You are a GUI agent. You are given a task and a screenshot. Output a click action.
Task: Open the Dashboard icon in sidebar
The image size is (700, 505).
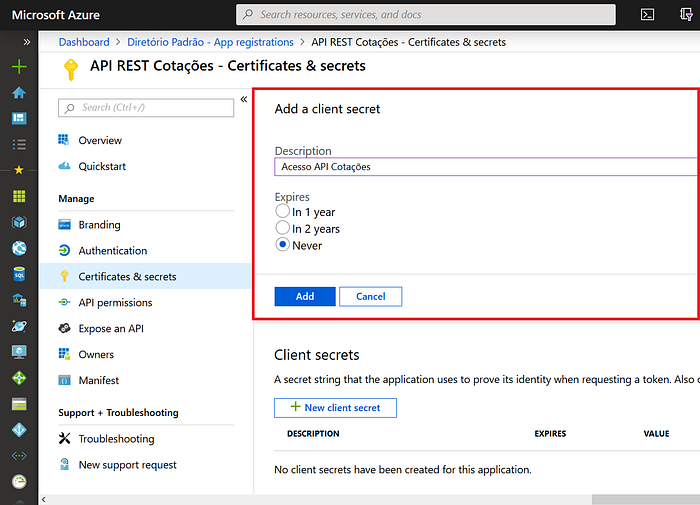pos(19,118)
